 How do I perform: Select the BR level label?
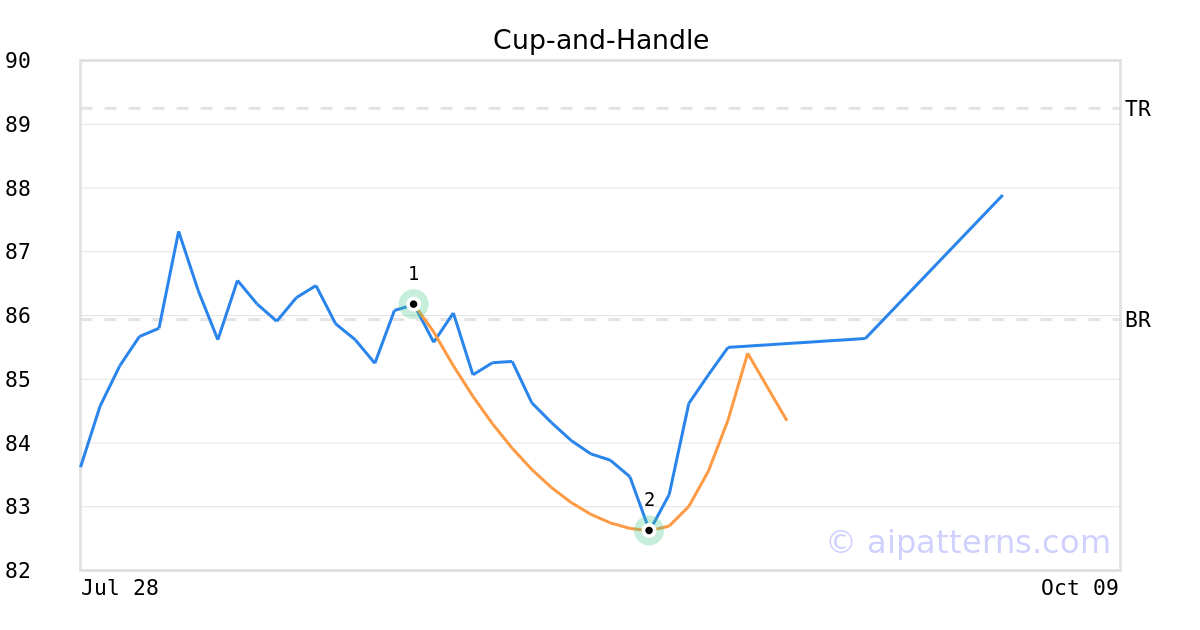[1137, 320]
